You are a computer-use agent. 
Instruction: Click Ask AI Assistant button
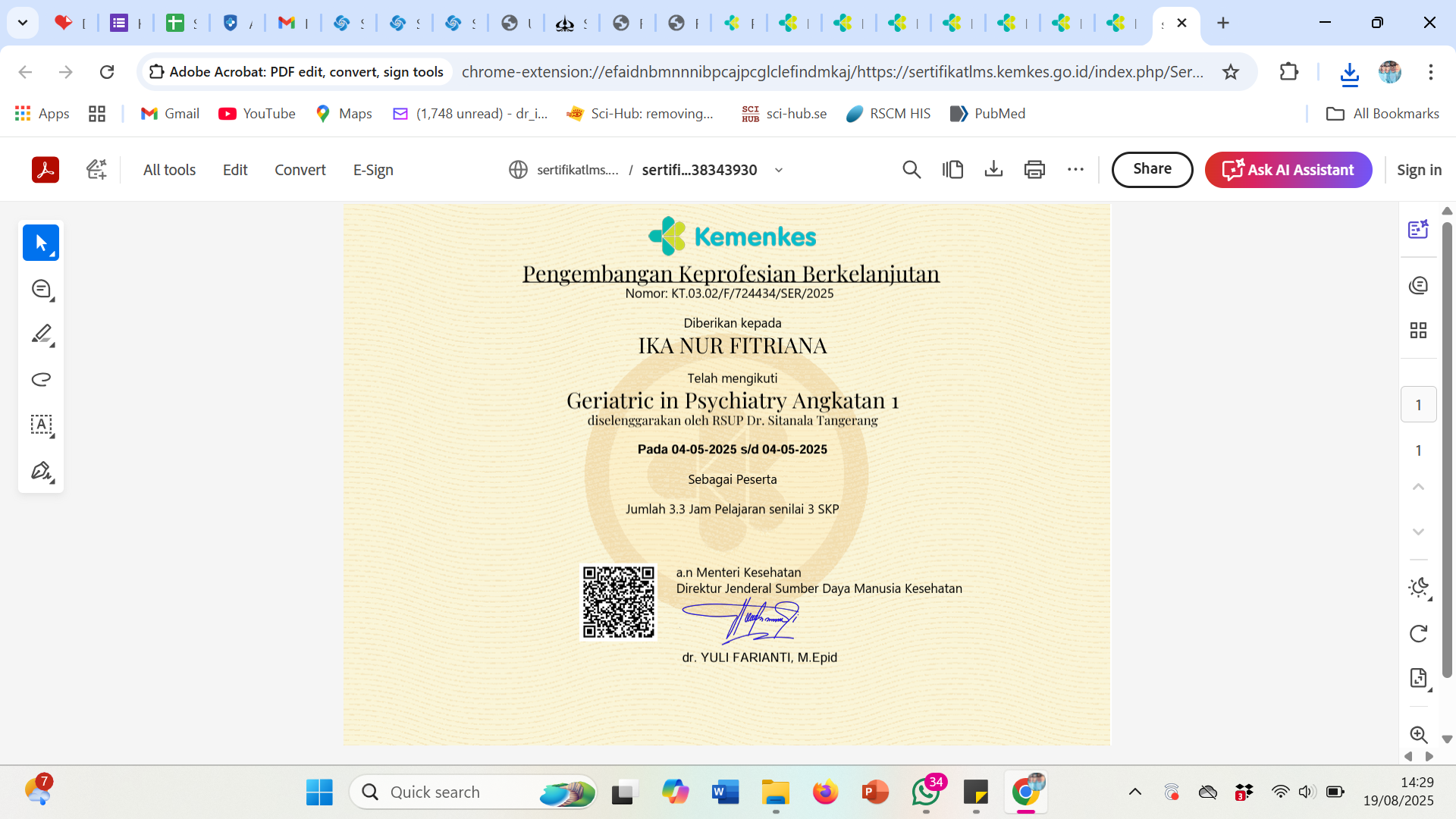tap(1288, 170)
